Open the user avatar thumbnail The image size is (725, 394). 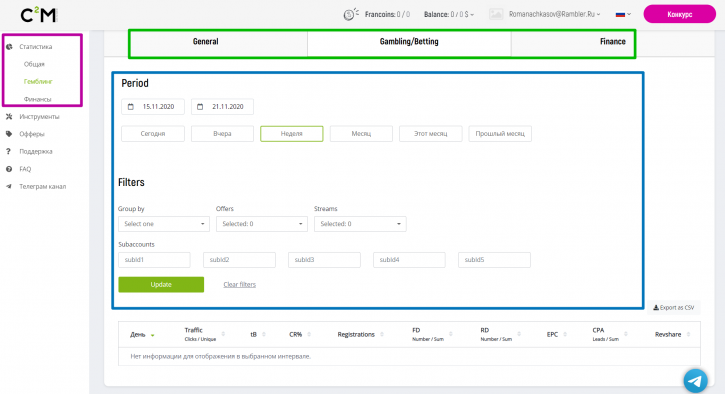coord(496,14)
